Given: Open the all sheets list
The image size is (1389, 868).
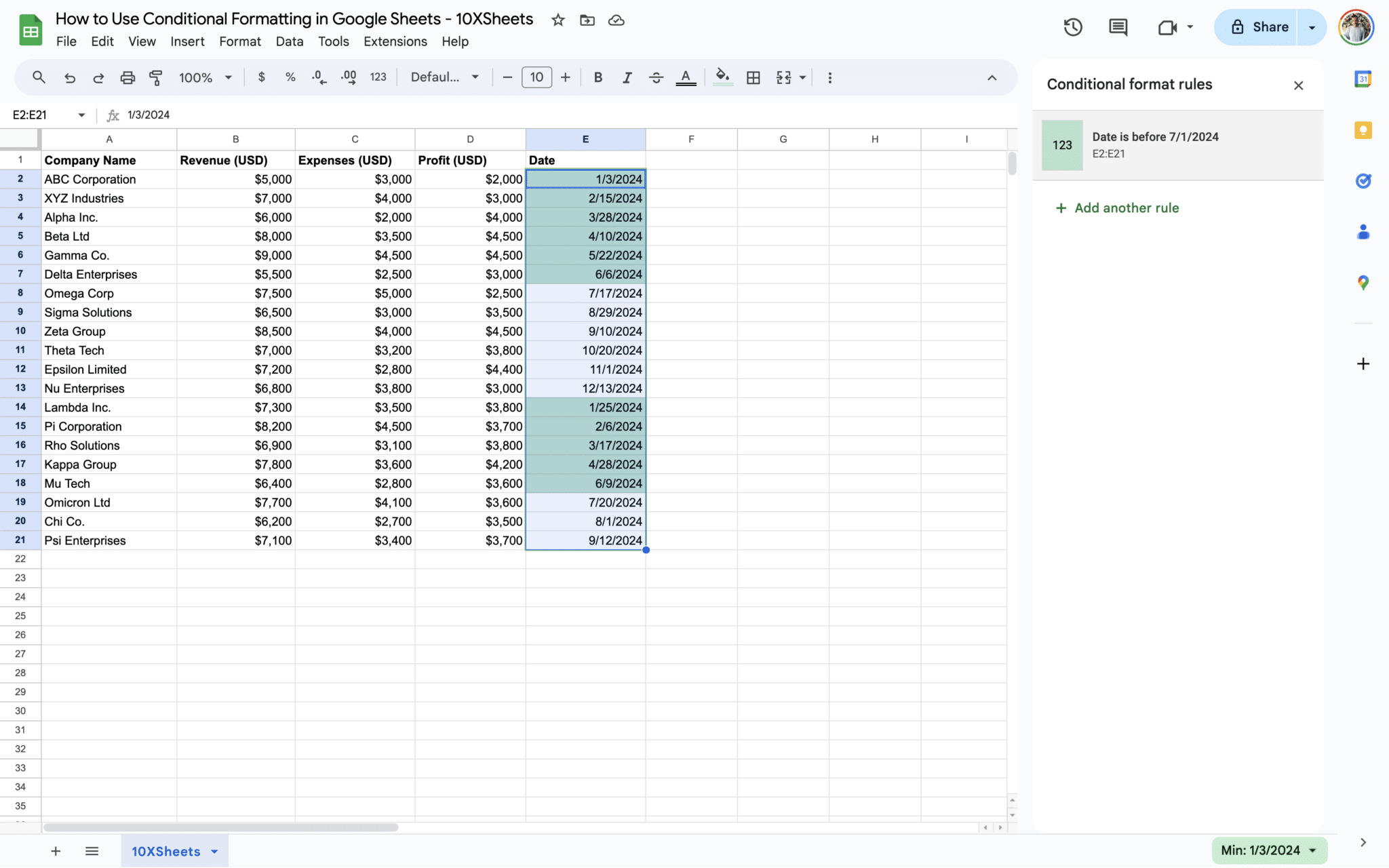Looking at the screenshot, I should (92, 851).
